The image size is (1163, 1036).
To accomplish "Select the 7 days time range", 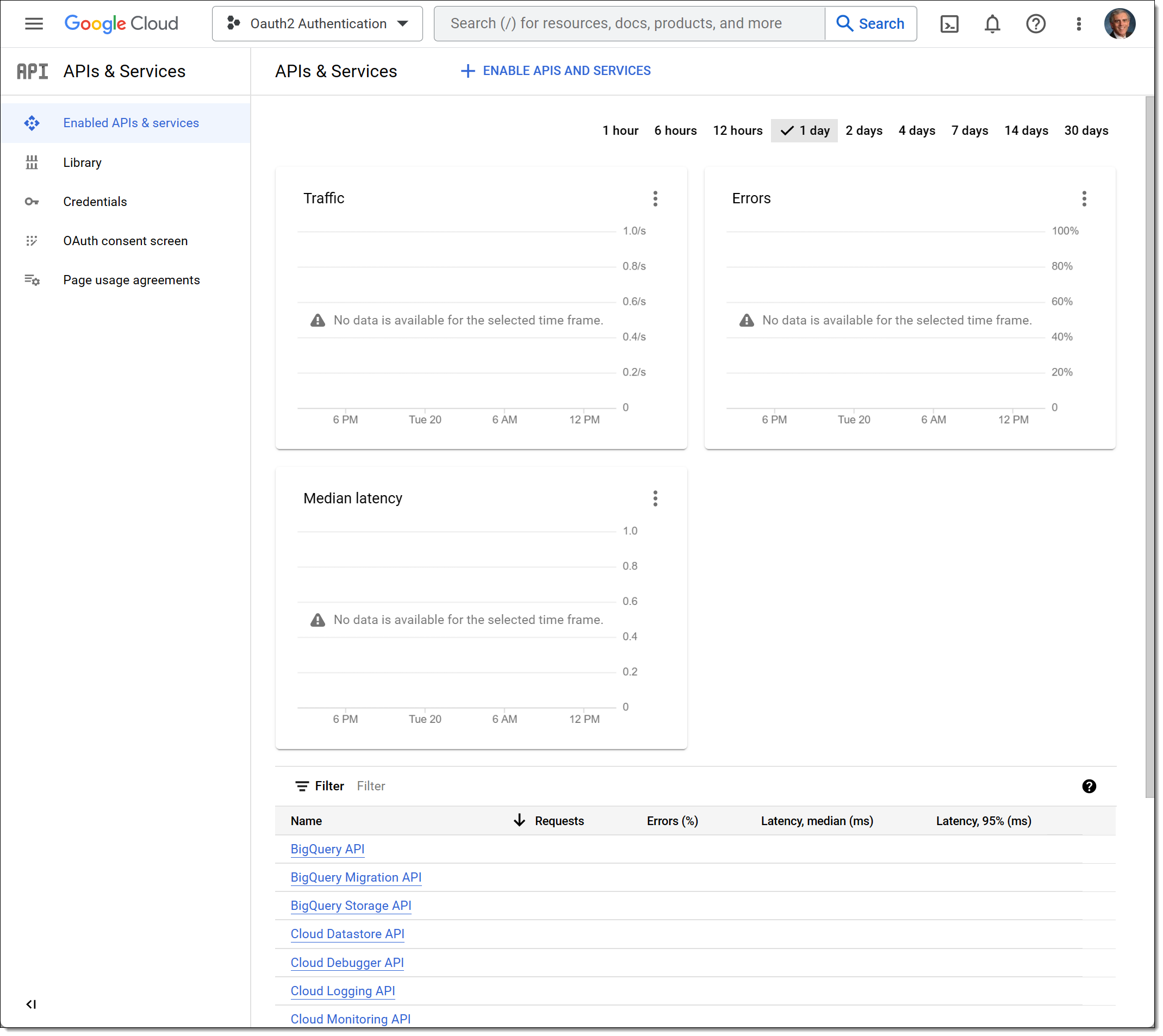I will [x=970, y=130].
